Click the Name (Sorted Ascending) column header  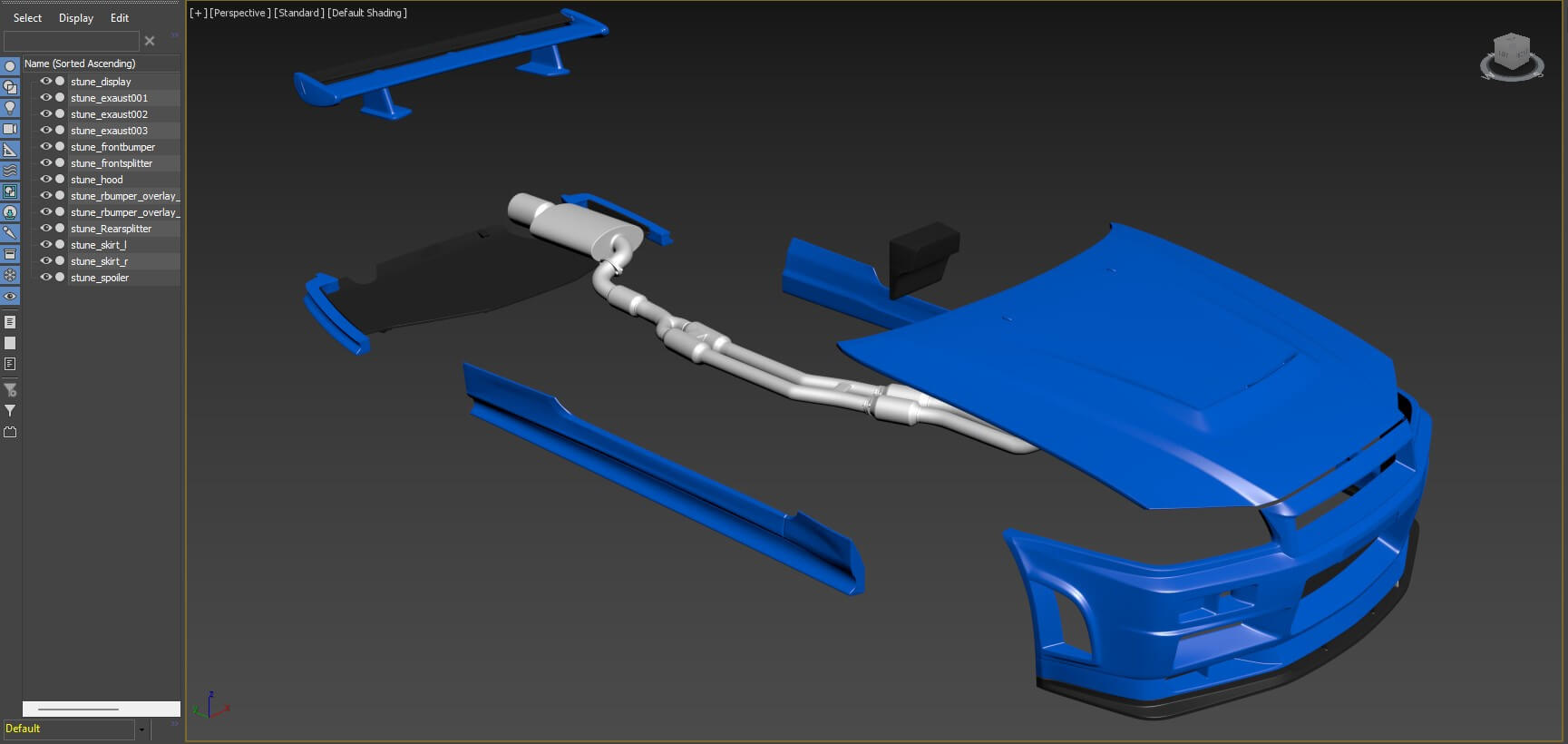click(x=80, y=64)
